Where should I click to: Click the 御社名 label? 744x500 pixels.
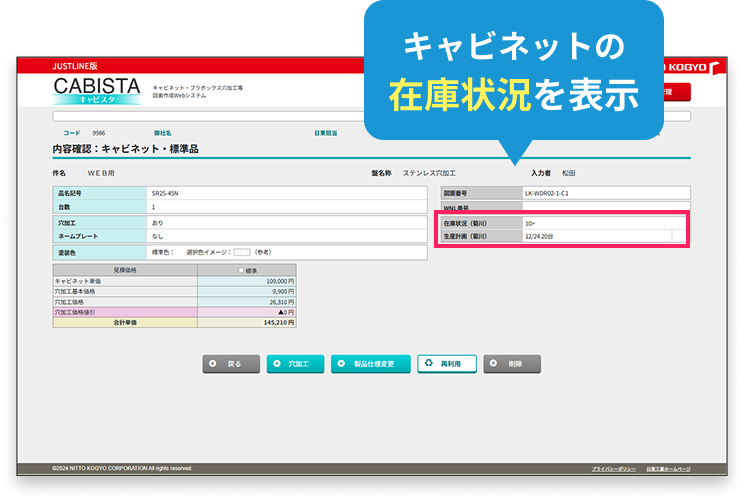tap(162, 133)
